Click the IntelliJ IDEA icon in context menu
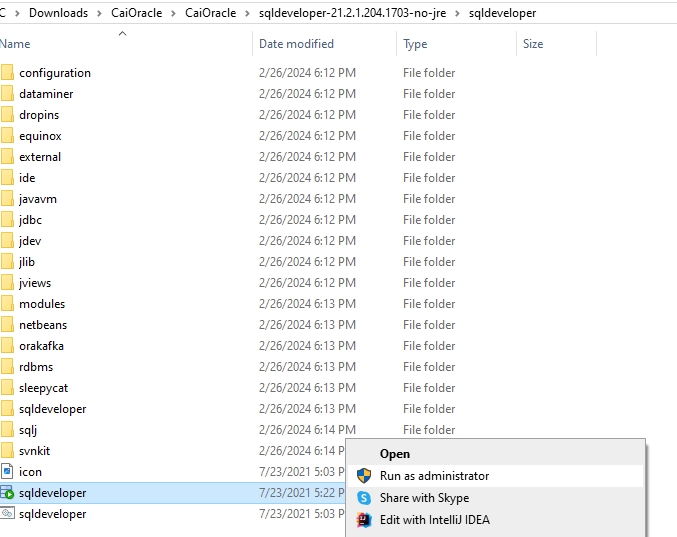 364,520
